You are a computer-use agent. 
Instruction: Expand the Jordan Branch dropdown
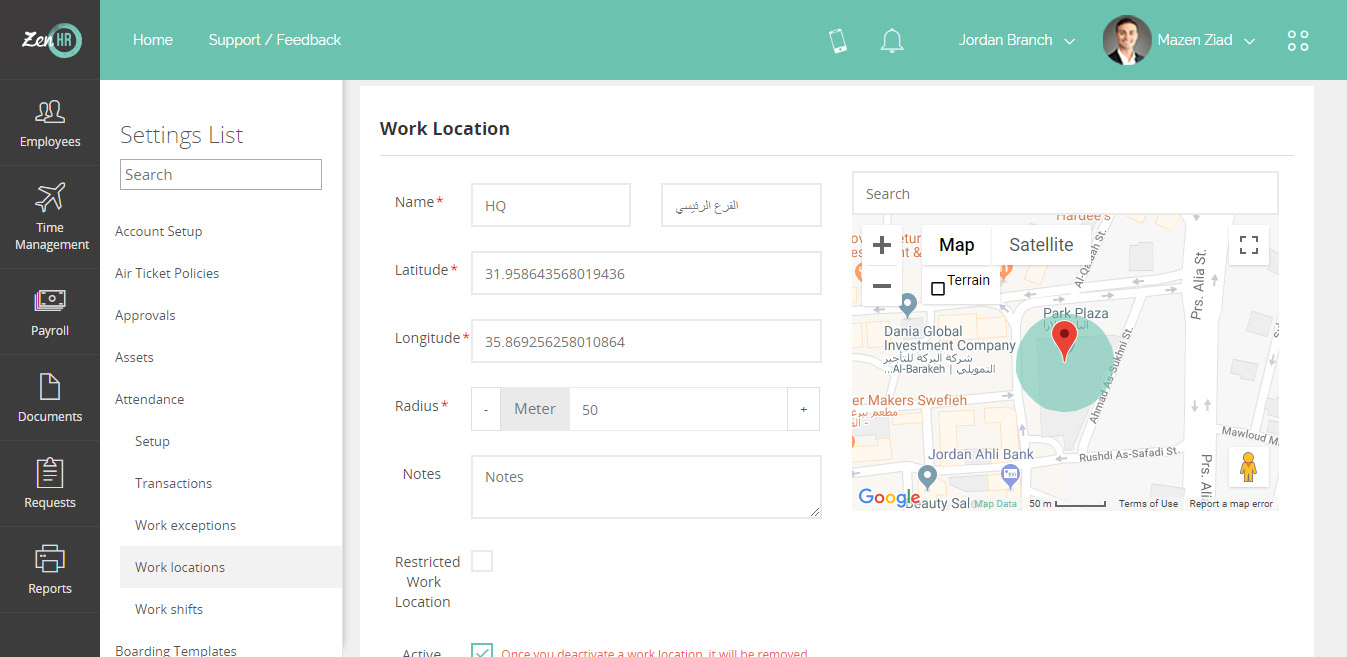(x=1016, y=40)
